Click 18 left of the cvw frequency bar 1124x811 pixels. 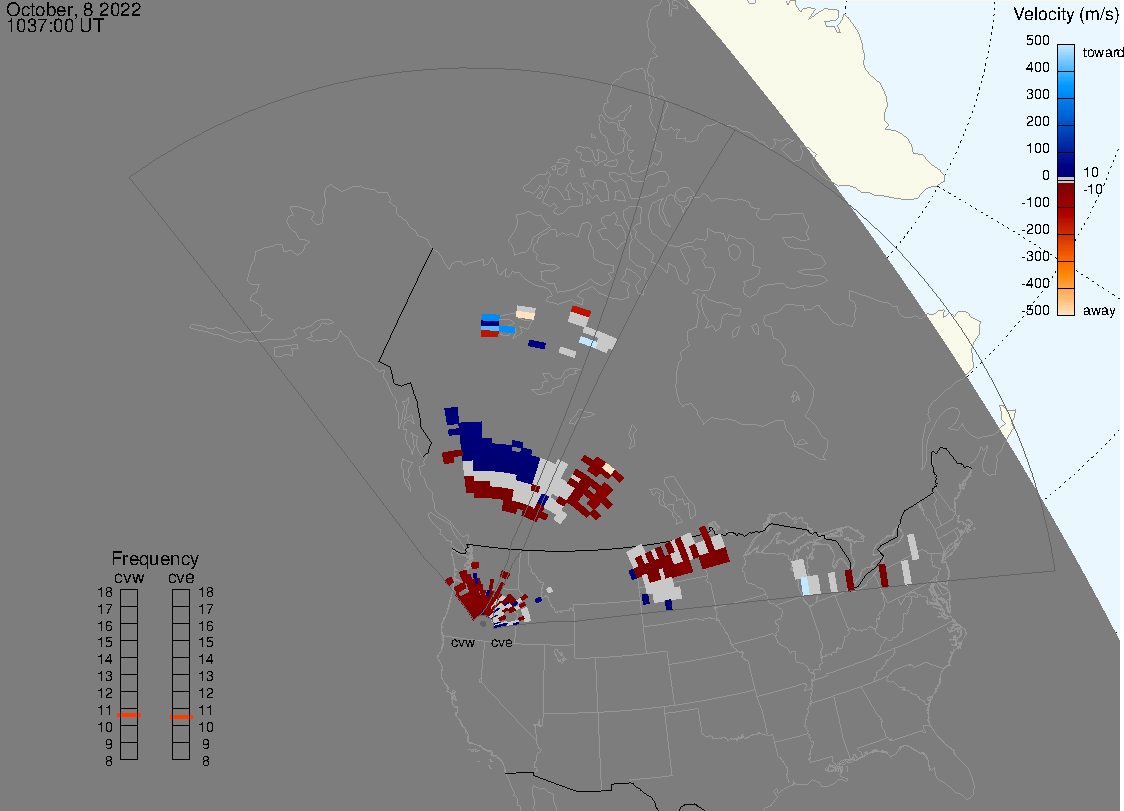(x=105, y=592)
